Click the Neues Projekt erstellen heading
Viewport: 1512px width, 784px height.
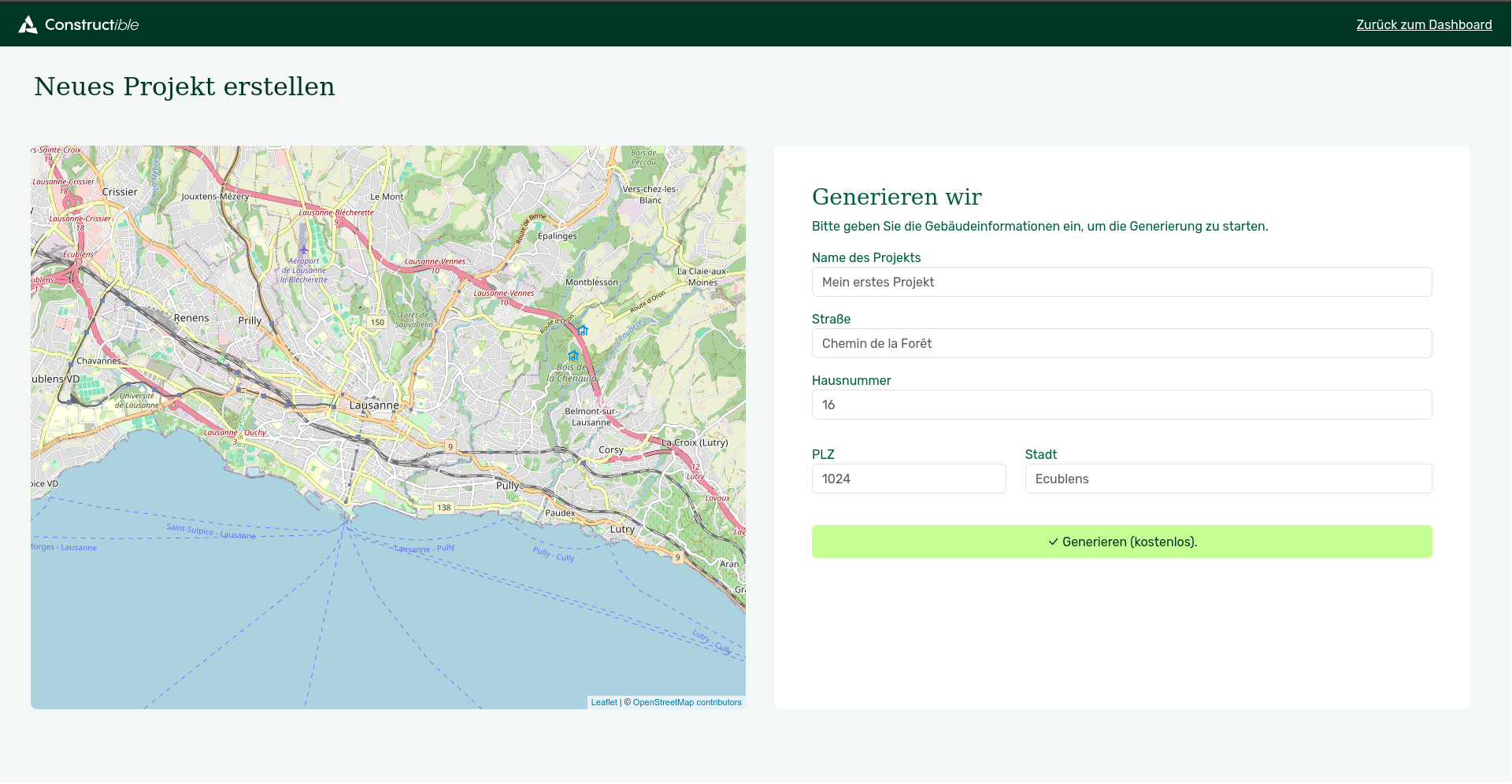point(185,87)
